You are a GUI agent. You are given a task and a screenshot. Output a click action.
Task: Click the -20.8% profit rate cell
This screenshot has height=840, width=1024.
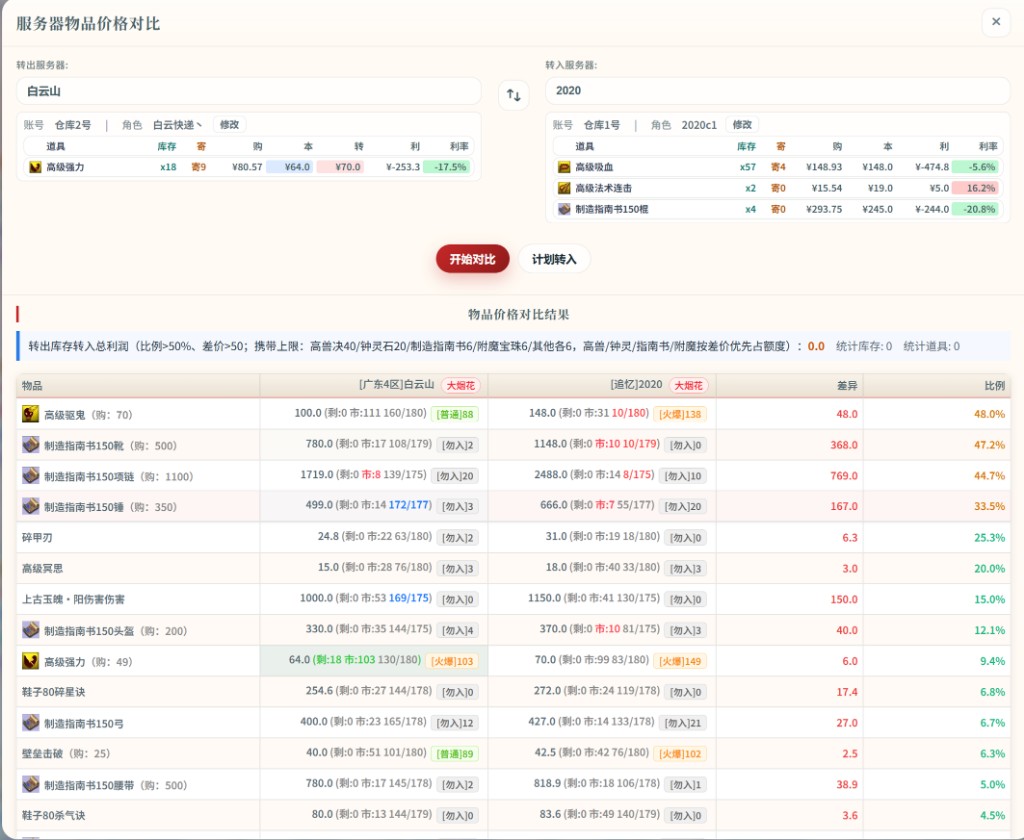[x=975, y=209]
